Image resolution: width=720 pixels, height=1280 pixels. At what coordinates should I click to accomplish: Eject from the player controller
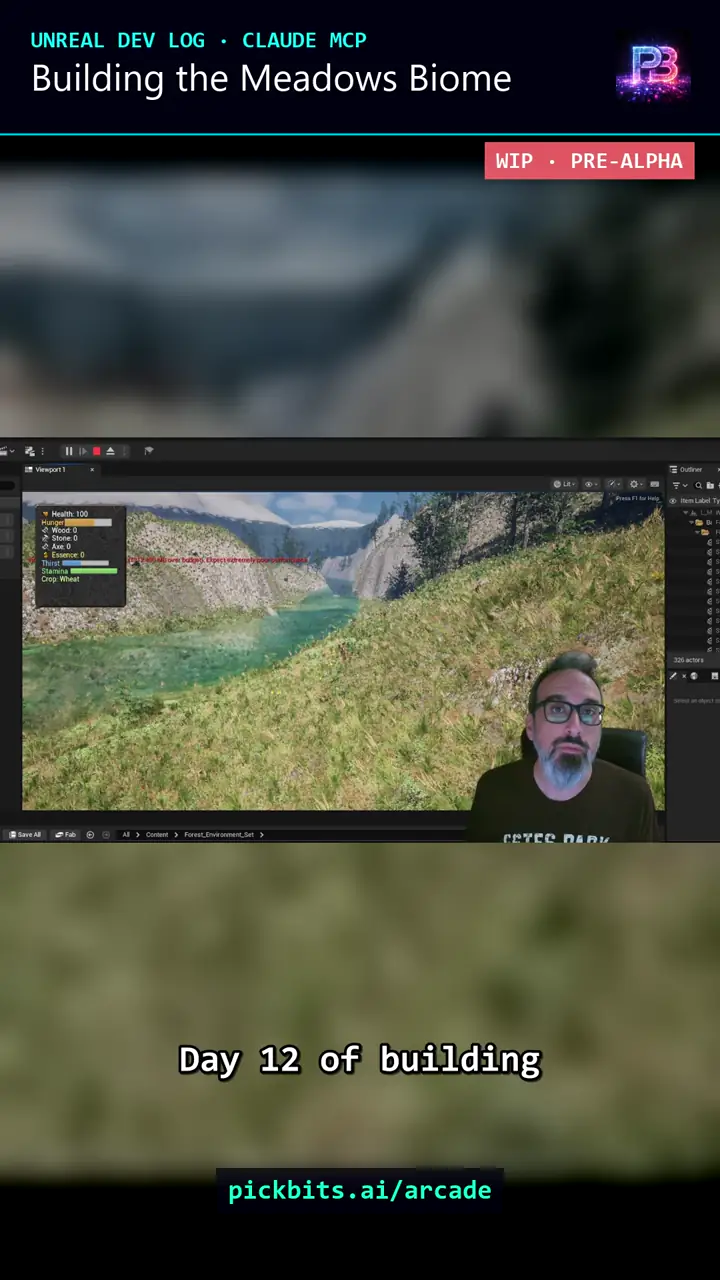110,451
